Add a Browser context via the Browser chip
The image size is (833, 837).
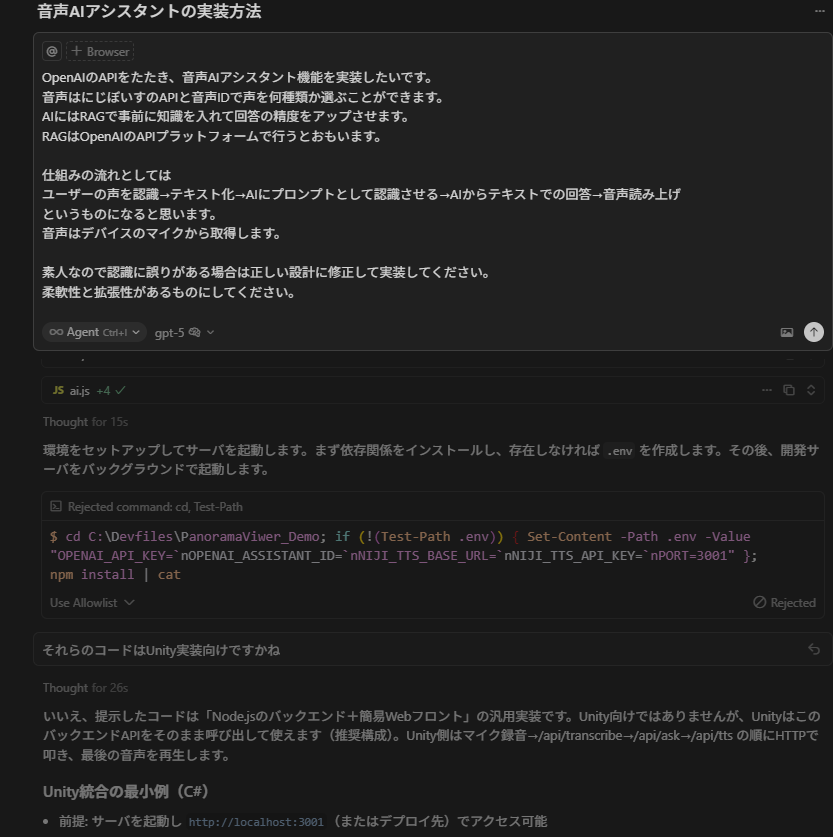98,51
